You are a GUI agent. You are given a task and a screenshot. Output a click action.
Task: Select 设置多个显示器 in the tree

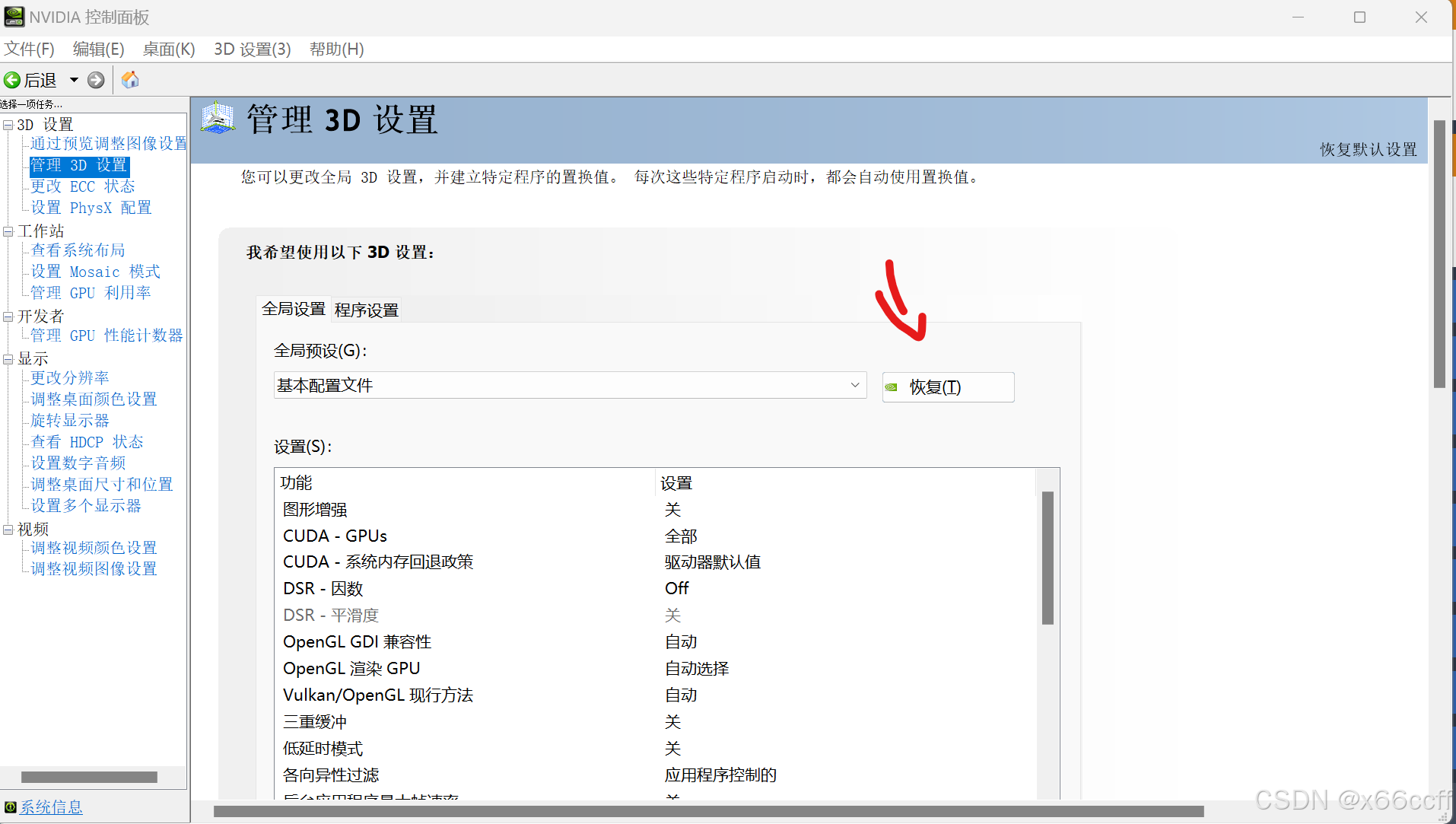coord(86,506)
